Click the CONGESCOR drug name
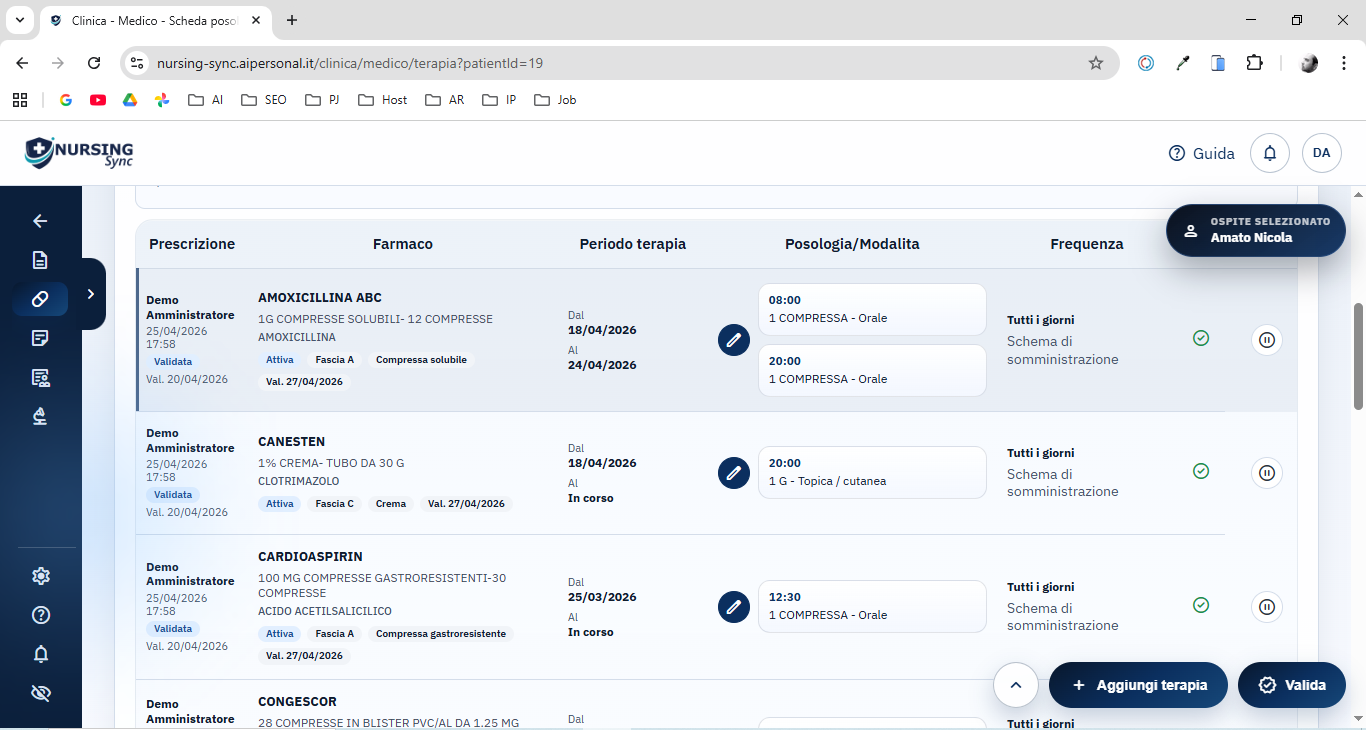The image size is (1366, 730). click(297, 702)
